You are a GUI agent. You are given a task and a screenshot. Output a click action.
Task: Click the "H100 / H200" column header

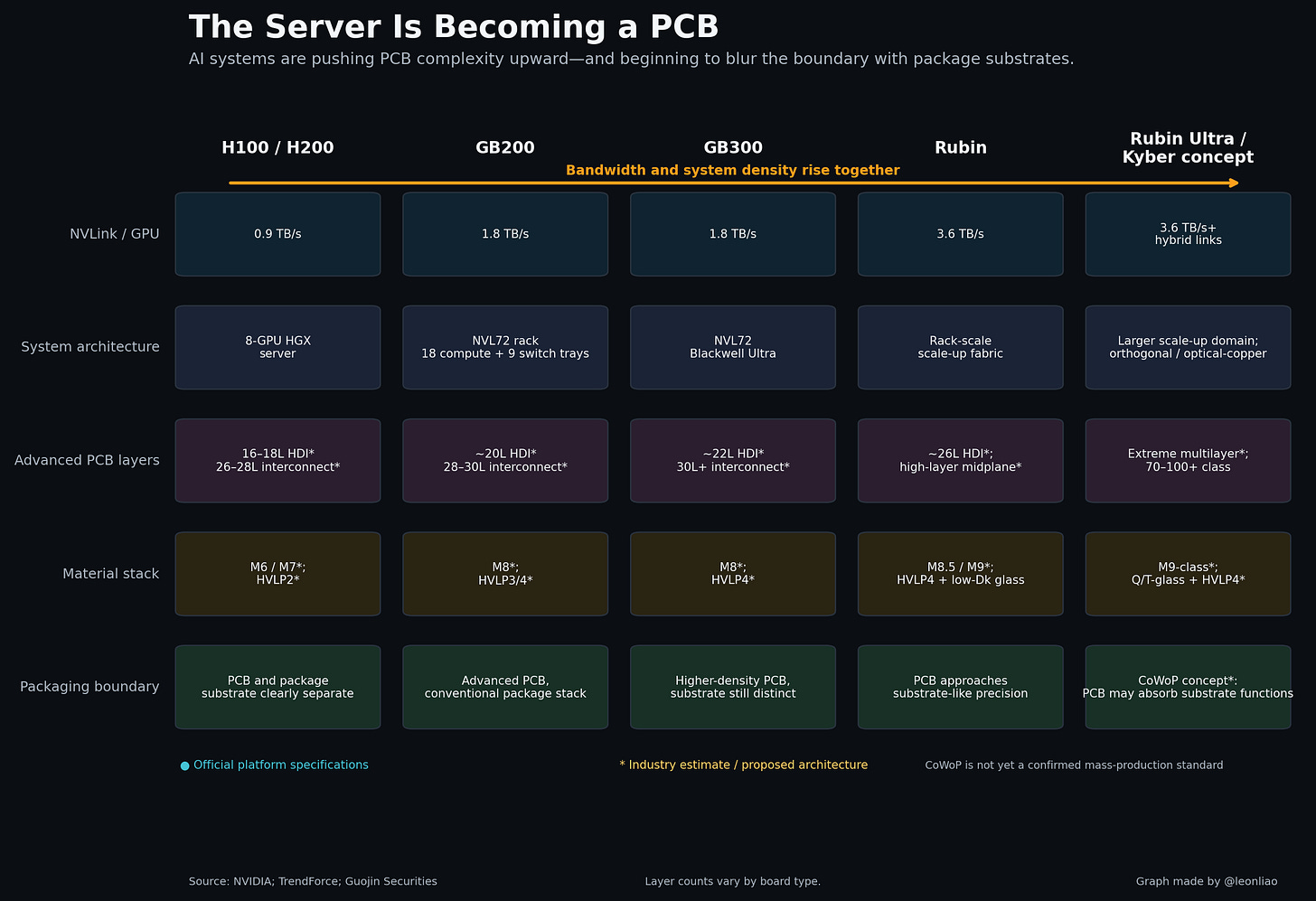click(277, 147)
